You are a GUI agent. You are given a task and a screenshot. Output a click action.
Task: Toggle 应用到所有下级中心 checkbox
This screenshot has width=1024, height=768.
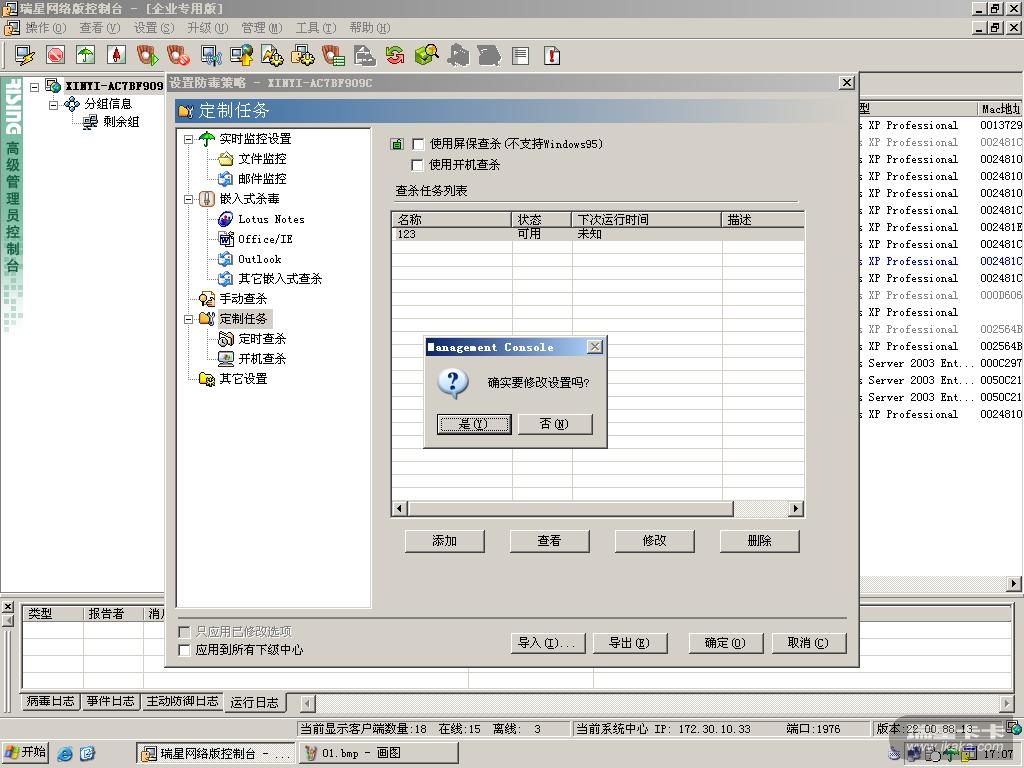[184, 650]
